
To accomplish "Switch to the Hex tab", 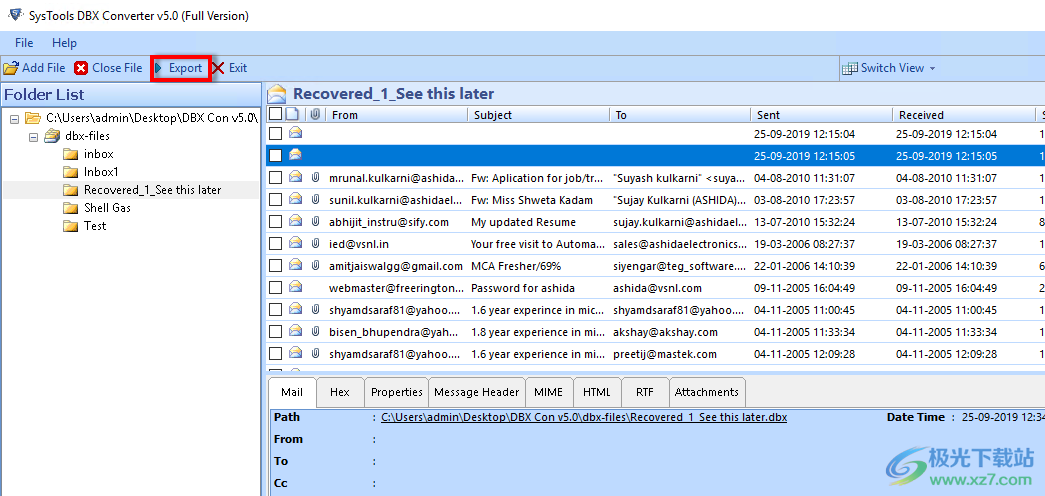I will [x=340, y=392].
